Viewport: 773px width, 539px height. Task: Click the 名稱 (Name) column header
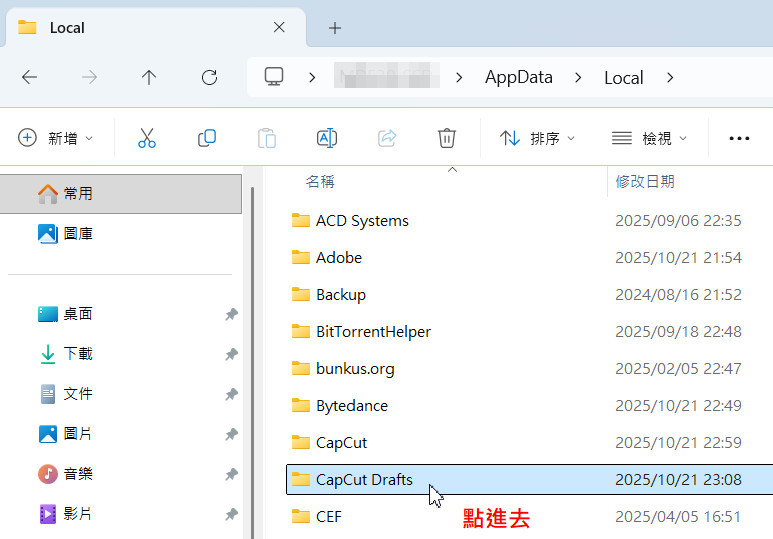click(320, 181)
